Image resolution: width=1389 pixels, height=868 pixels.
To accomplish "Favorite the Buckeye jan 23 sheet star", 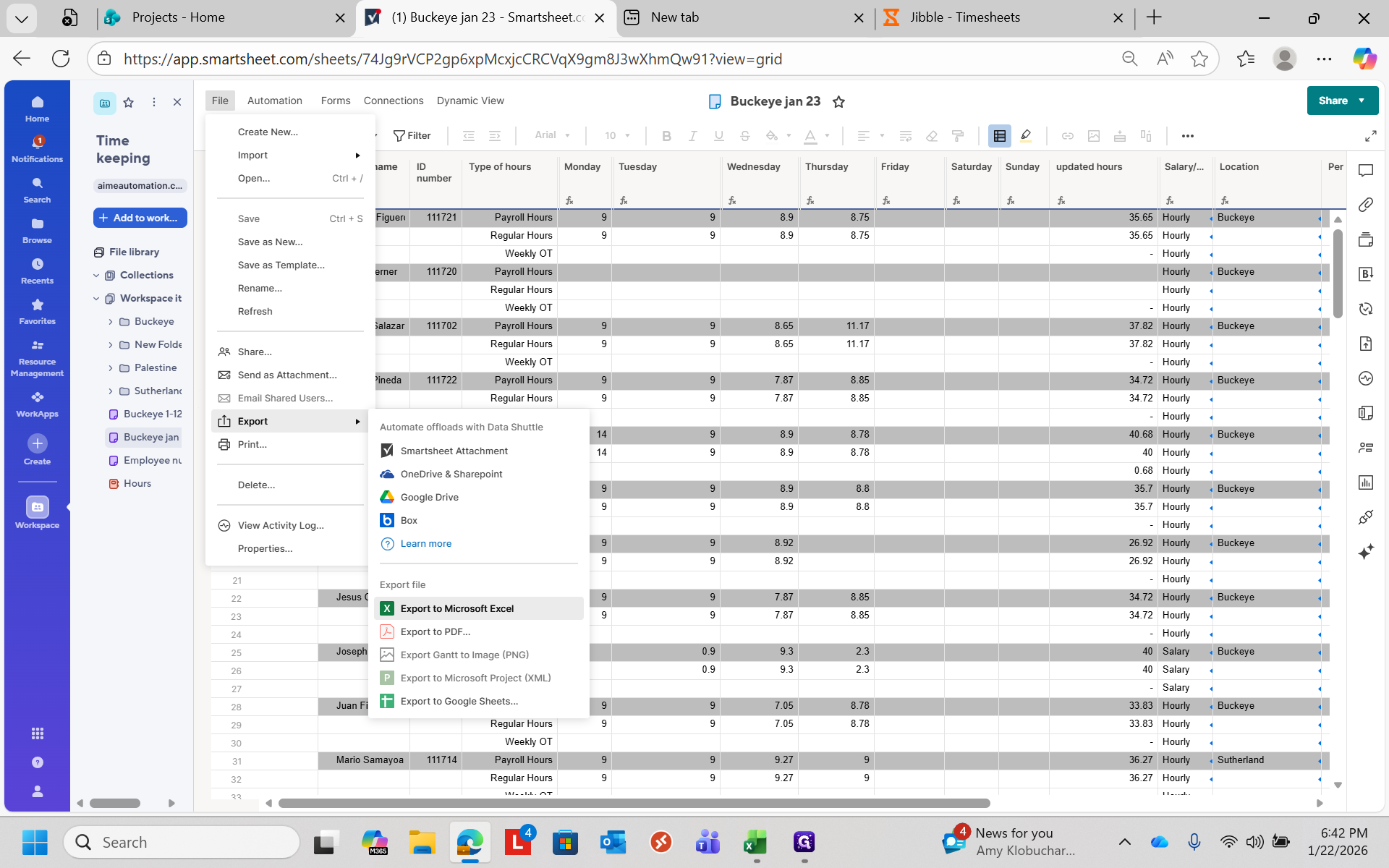I will pyautogui.click(x=838, y=102).
